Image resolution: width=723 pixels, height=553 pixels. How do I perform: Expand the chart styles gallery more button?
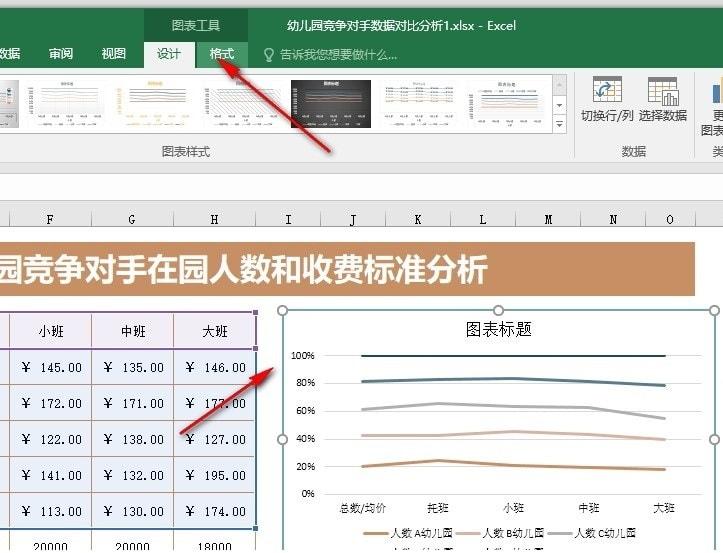coord(559,124)
